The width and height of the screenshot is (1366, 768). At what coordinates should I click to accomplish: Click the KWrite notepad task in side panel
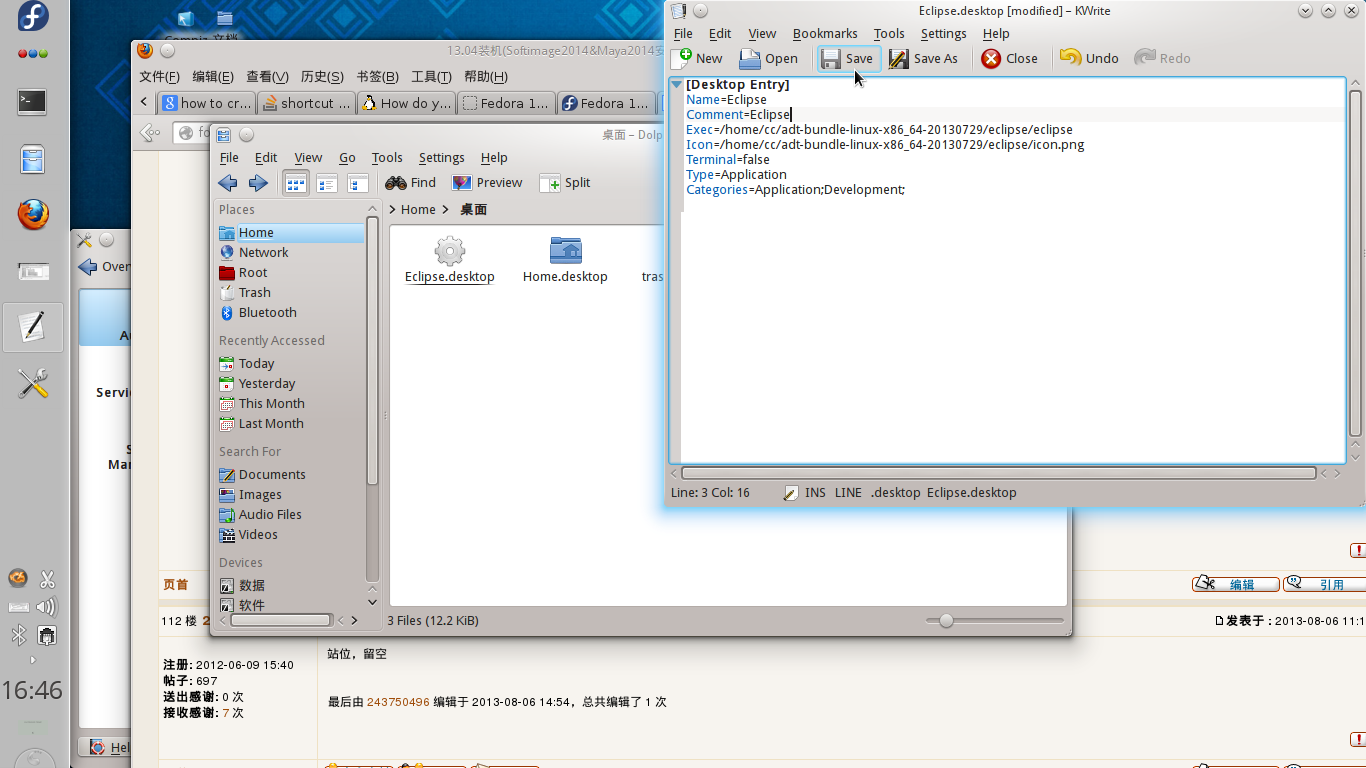(x=33, y=327)
